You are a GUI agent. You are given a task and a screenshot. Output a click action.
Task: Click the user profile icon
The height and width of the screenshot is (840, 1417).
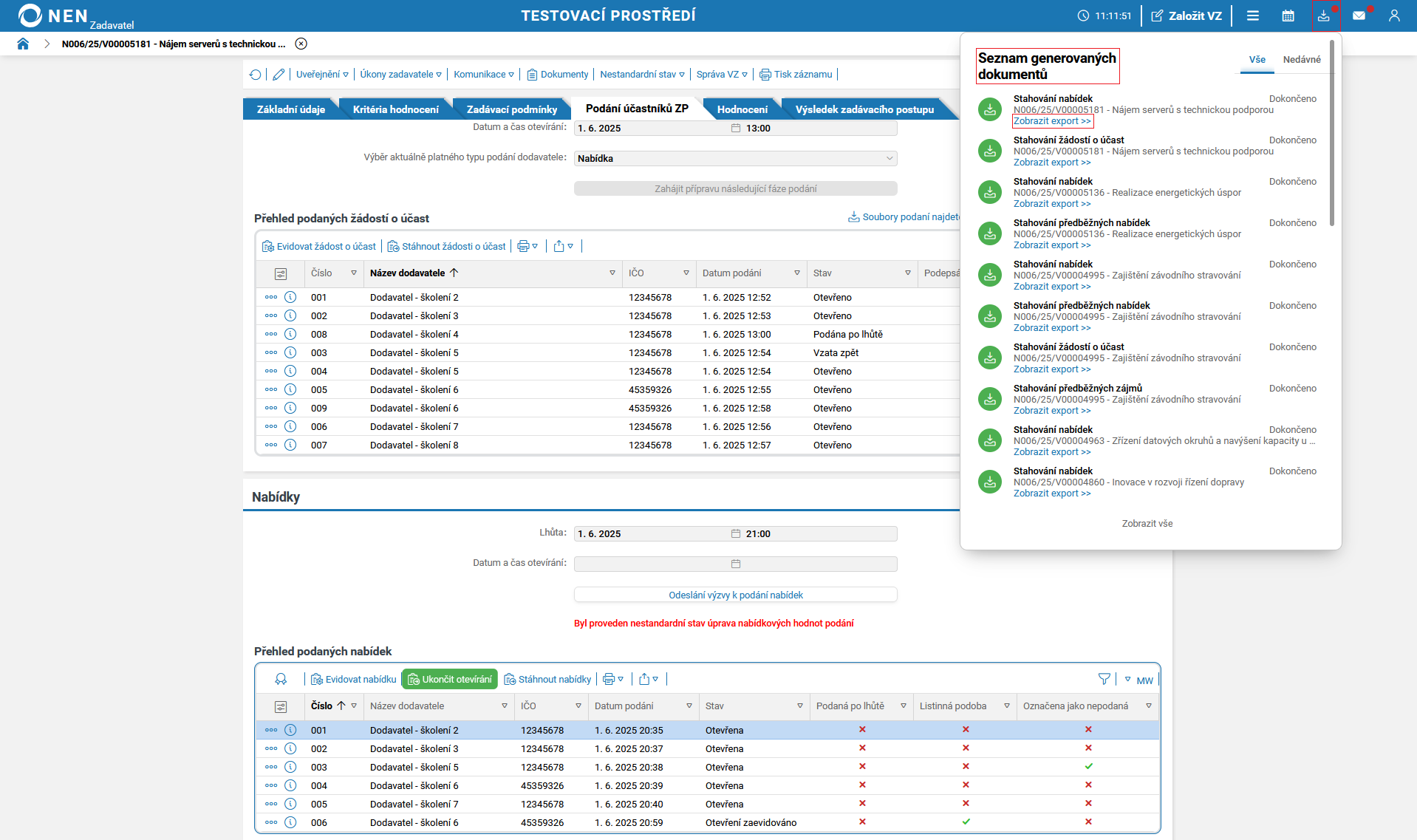pyautogui.click(x=1394, y=16)
